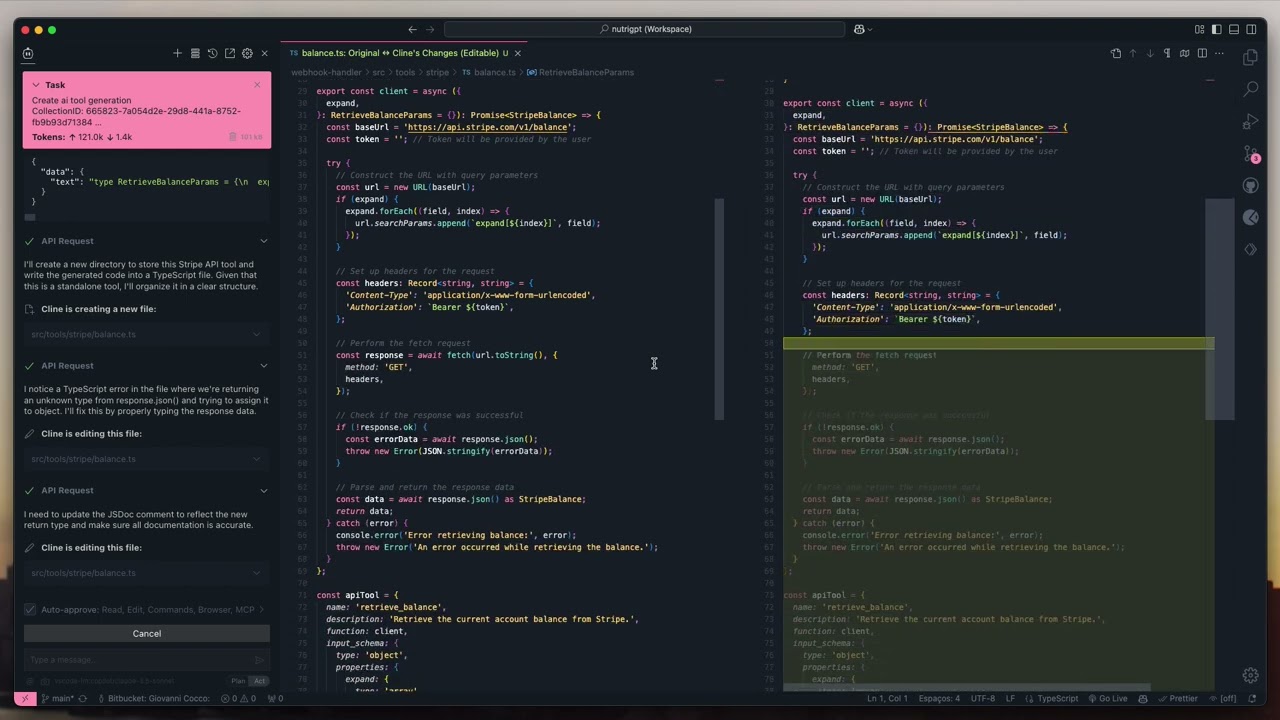This screenshot has height=720, width=1280.
Task: Open stripe breadcrumb segment
Action: [x=437, y=72]
